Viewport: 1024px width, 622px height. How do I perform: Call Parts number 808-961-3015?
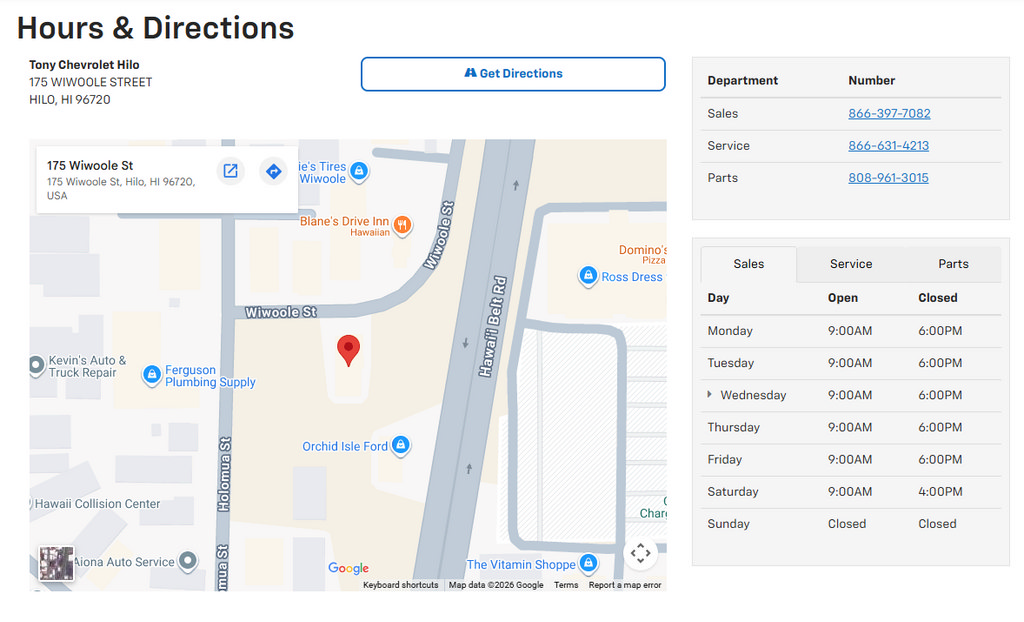click(x=888, y=178)
